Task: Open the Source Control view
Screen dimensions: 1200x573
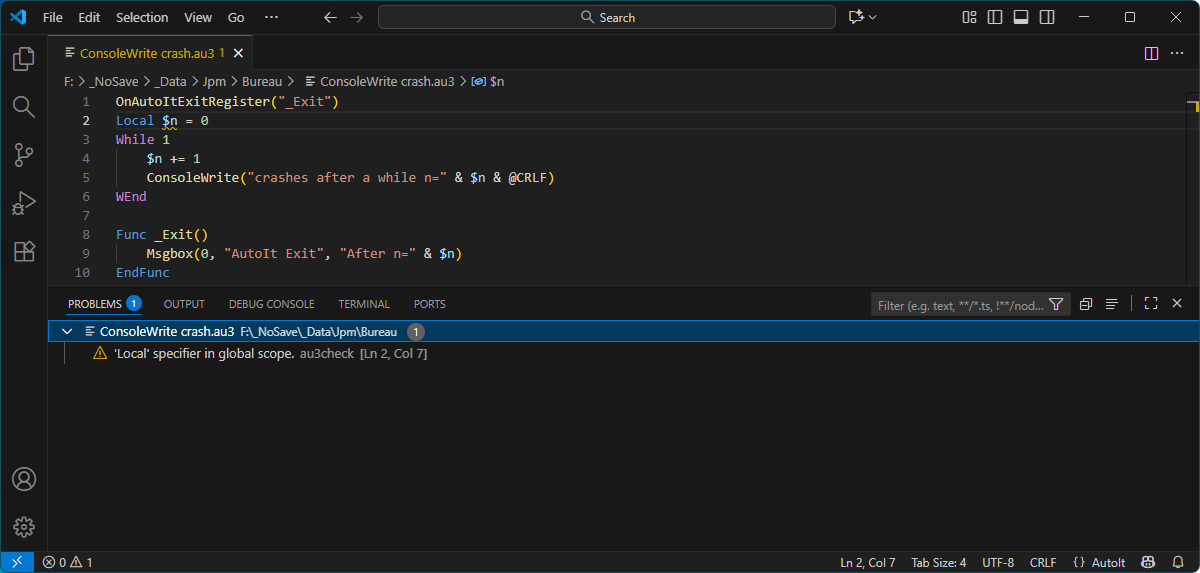Action: [x=24, y=155]
